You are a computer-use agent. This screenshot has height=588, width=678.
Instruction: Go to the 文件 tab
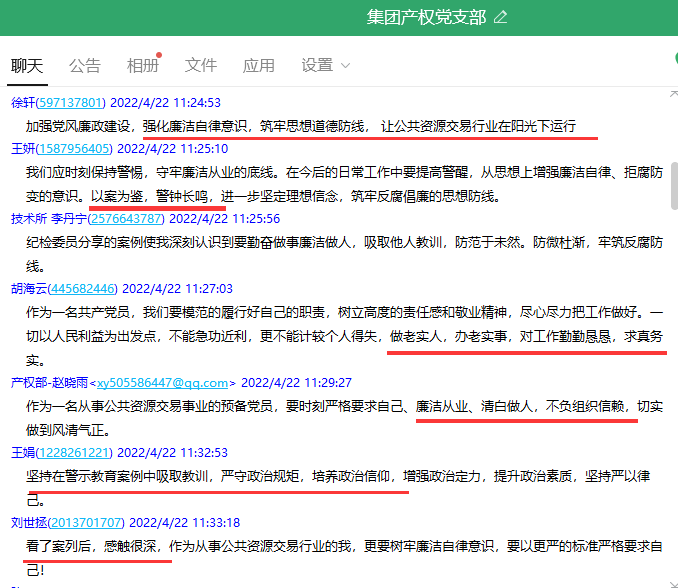tap(201, 66)
